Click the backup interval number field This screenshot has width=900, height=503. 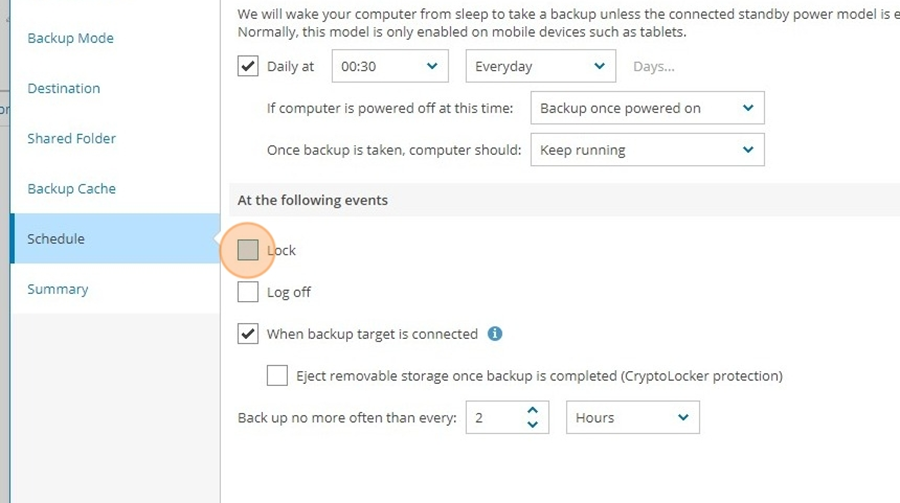pos(495,417)
